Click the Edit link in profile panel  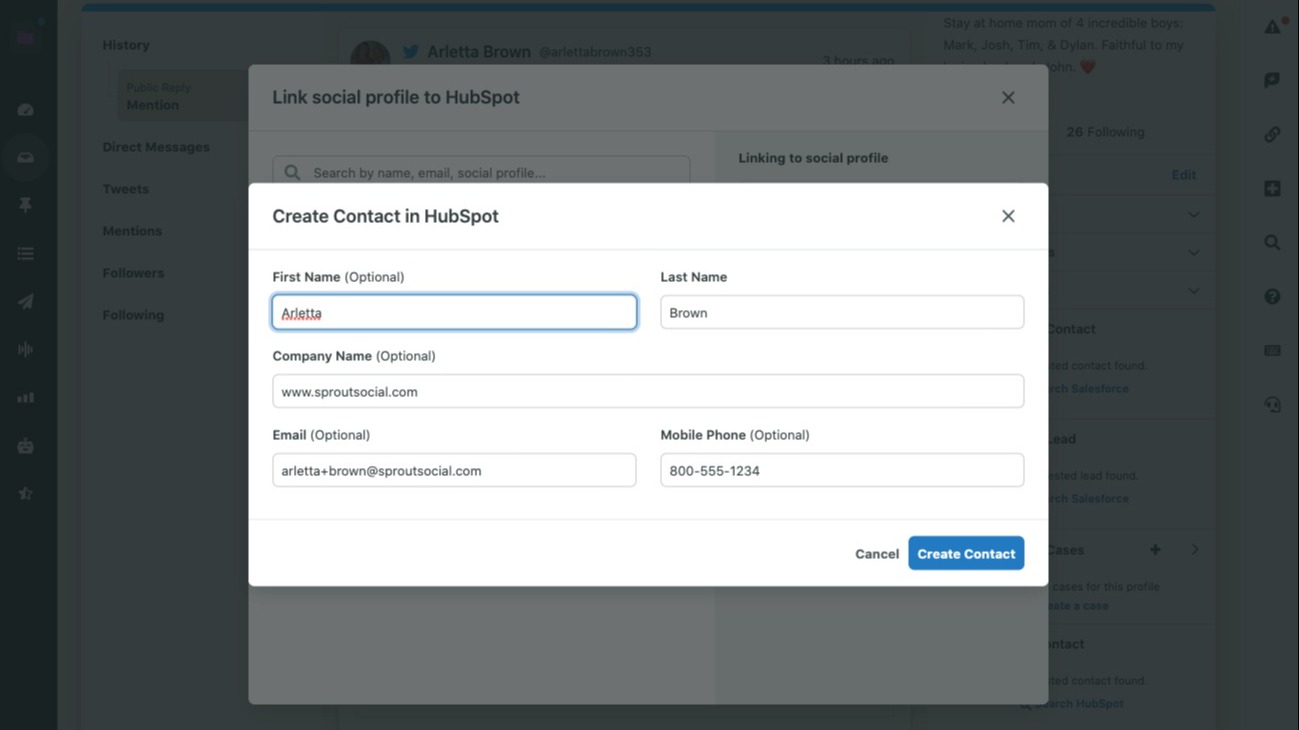(1183, 175)
